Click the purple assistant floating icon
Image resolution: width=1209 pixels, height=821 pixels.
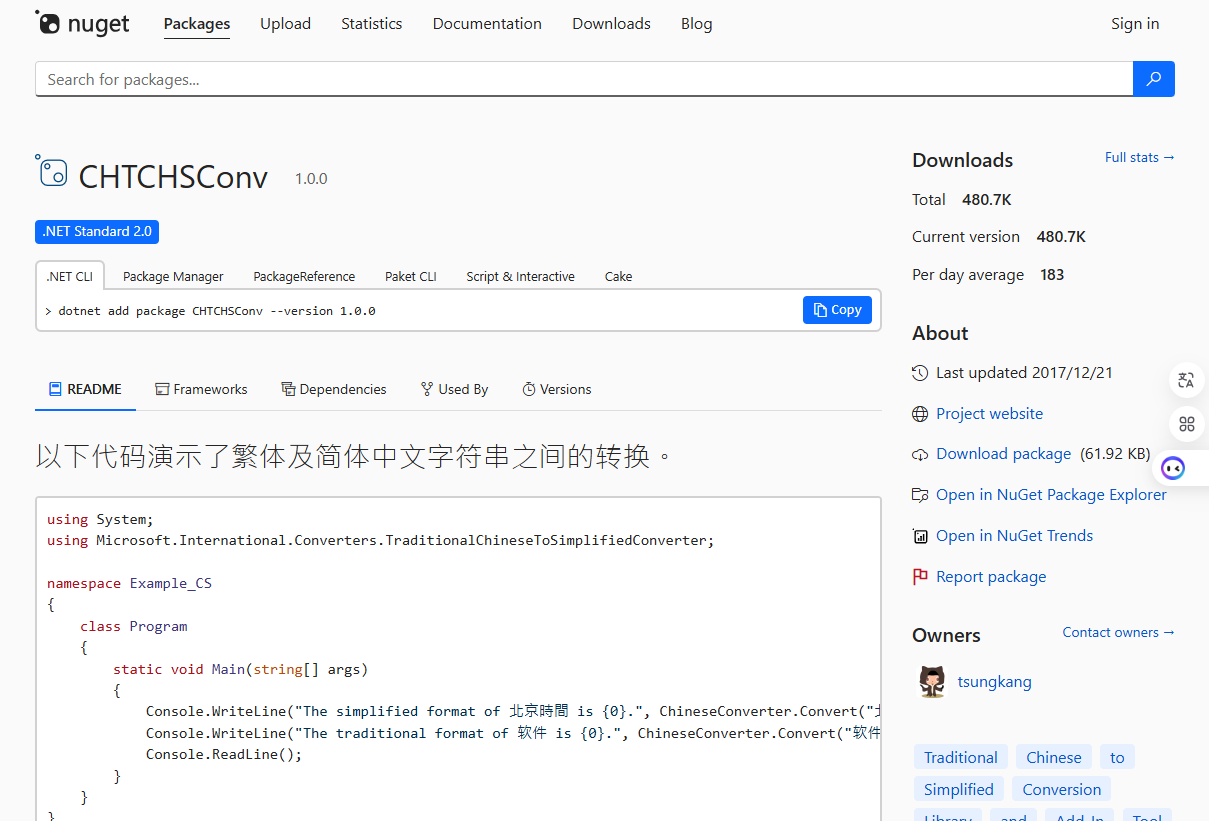[1174, 467]
